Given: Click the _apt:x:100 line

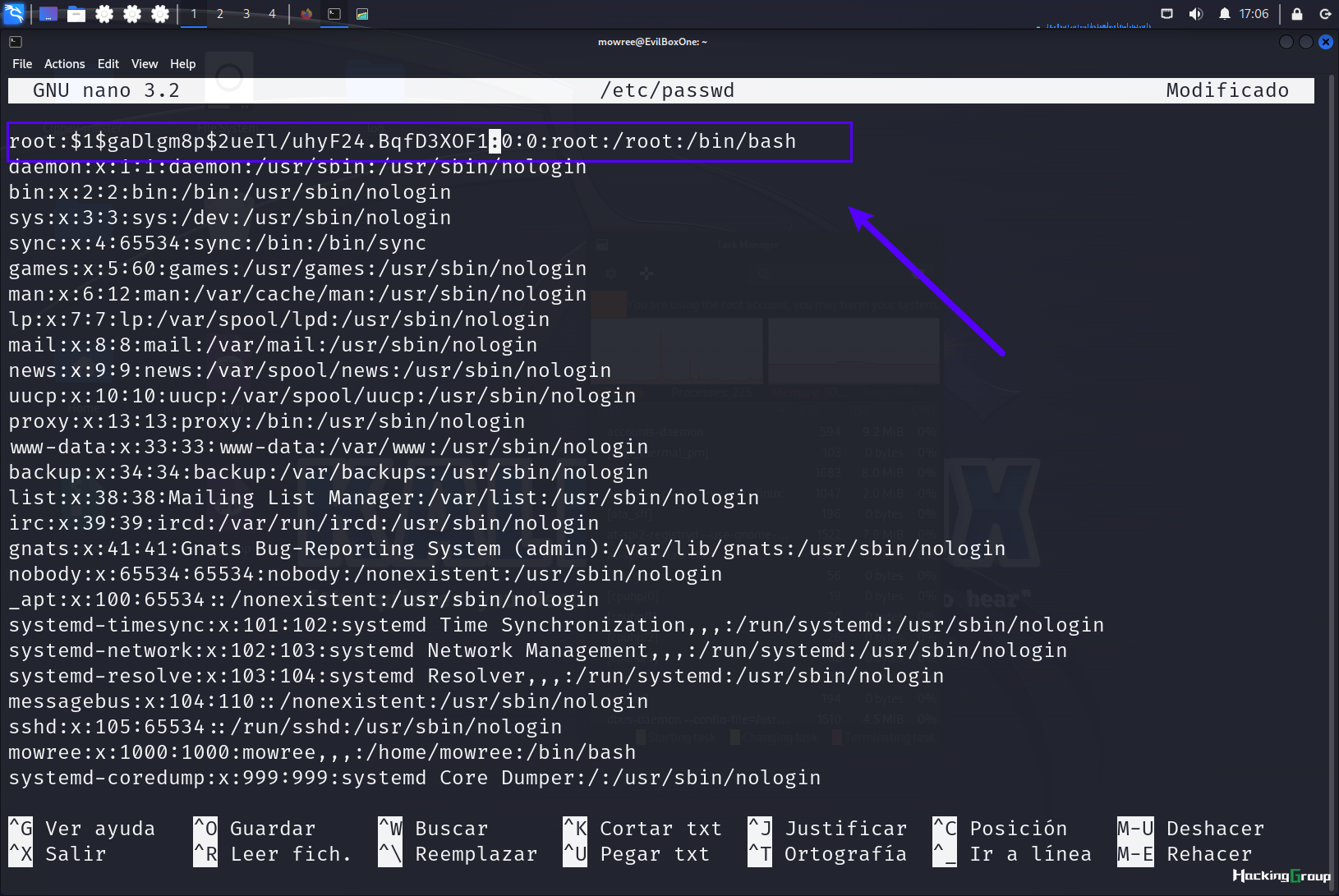Looking at the screenshot, I should coord(304,600).
